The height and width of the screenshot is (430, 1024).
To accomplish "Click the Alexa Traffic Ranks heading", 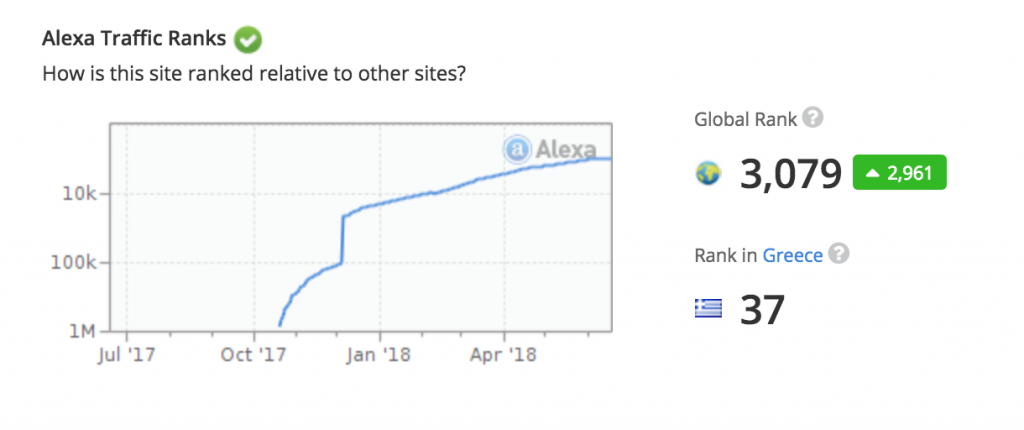I will [135, 41].
